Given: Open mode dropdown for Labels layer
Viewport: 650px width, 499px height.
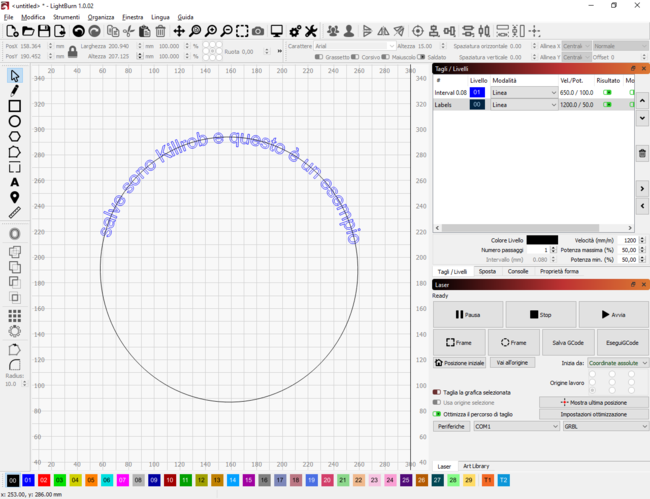Looking at the screenshot, I should click(x=524, y=104).
